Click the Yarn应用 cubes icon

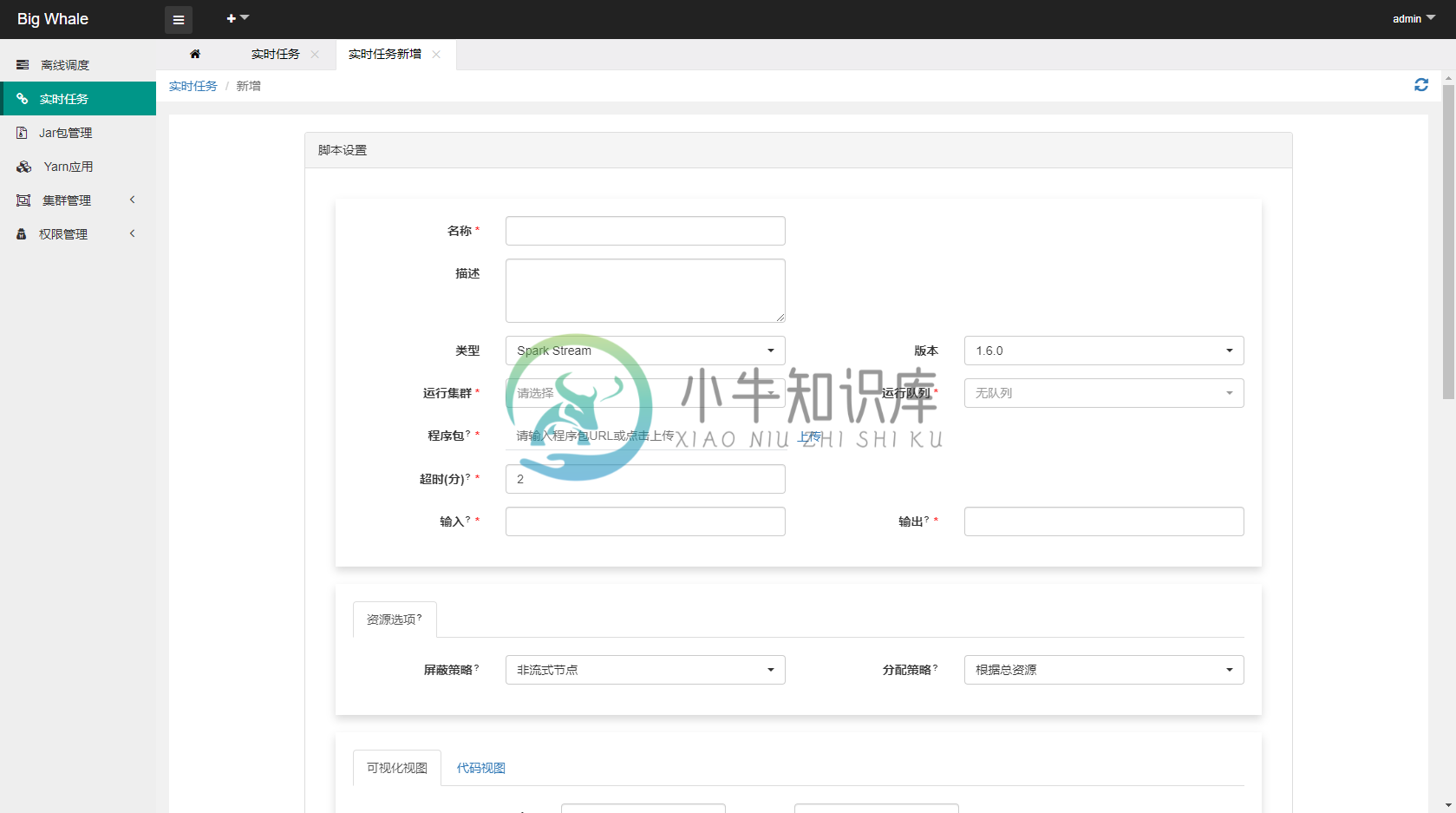[x=24, y=167]
